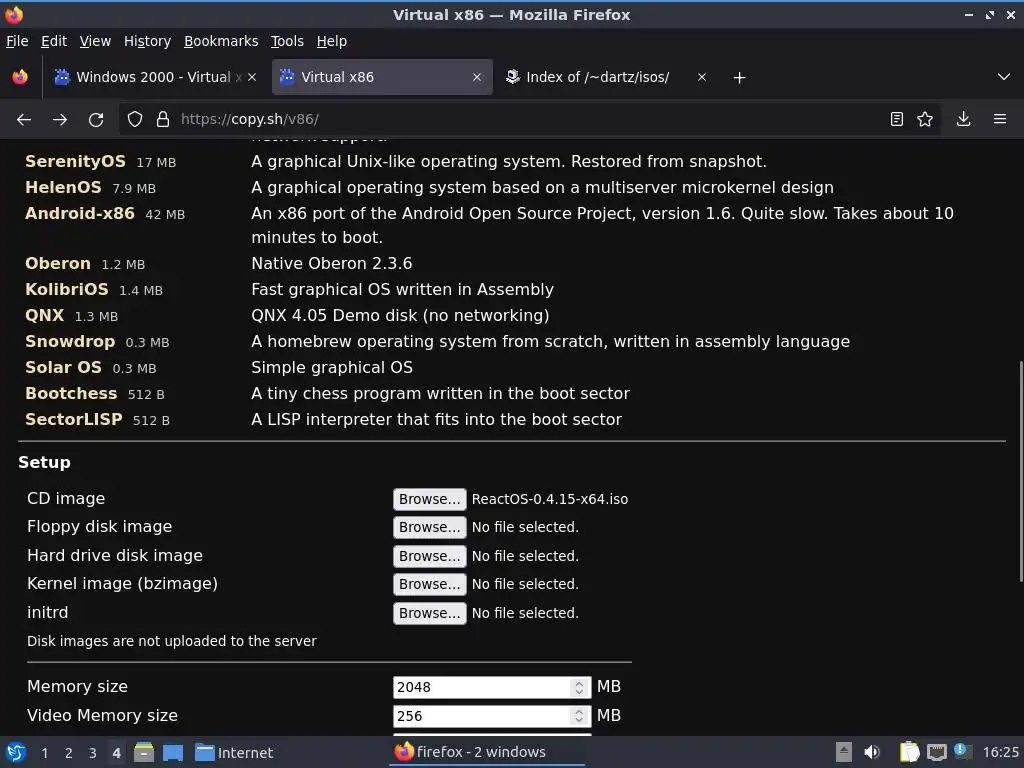Image resolution: width=1024 pixels, height=768 pixels.
Task: Adjust Video Memory size spinner arrows
Action: 579,716
